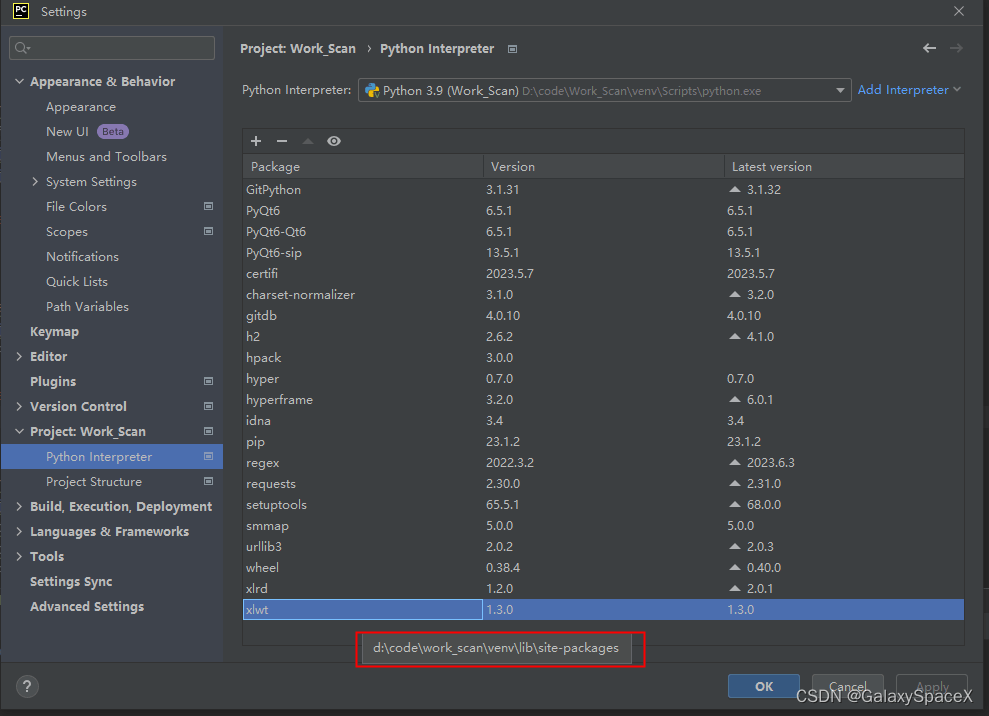This screenshot has height=716, width=989.
Task: Click the Cancel button
Action: 848,686
